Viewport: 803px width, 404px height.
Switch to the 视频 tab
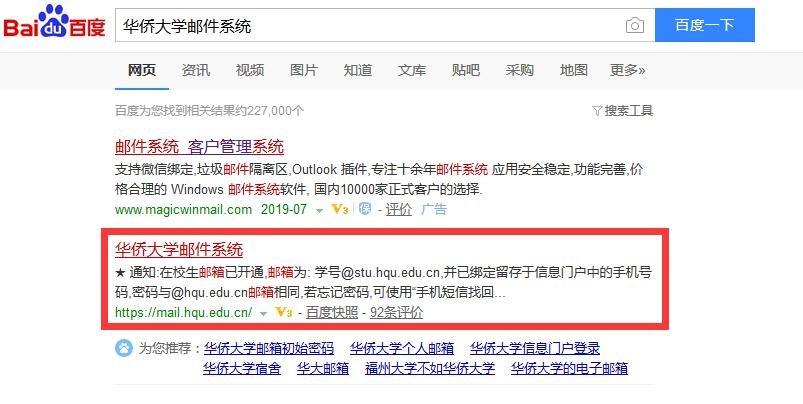pyautogui.click(x=250, y=70)
